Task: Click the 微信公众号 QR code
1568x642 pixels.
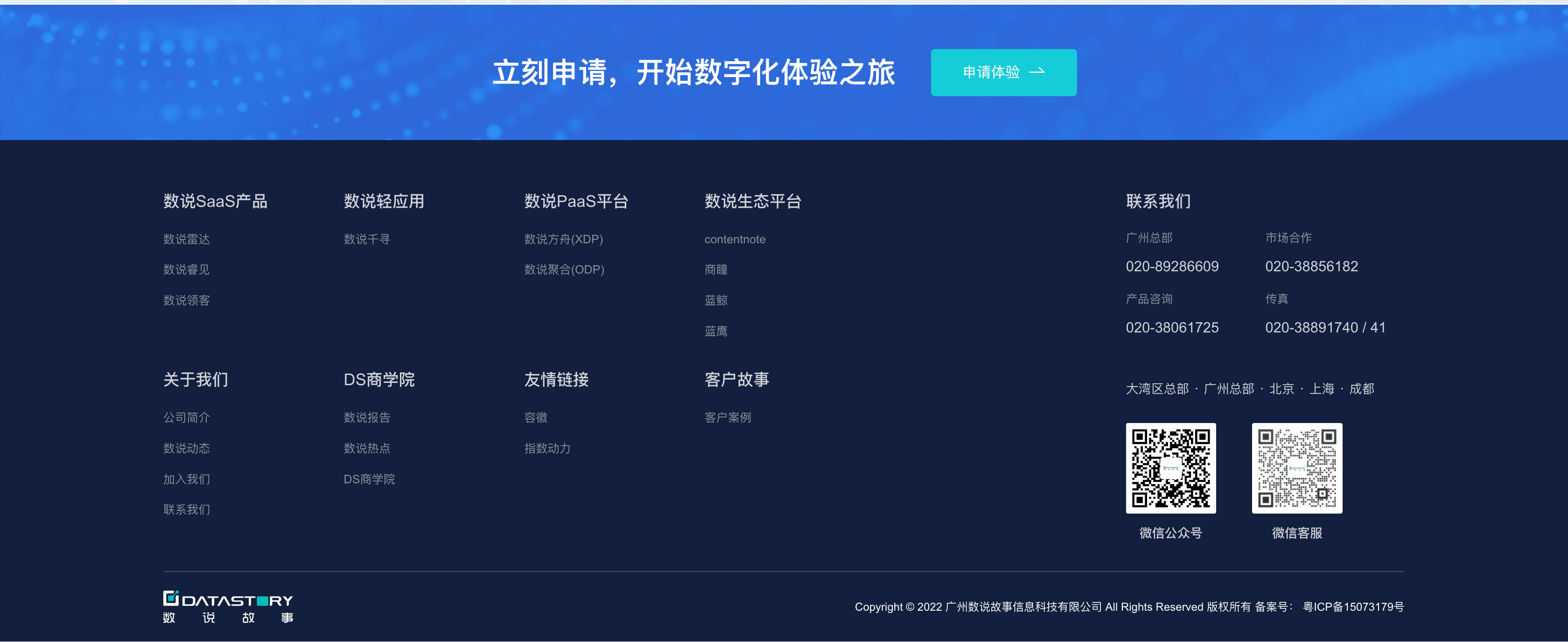Action: 1170,468
